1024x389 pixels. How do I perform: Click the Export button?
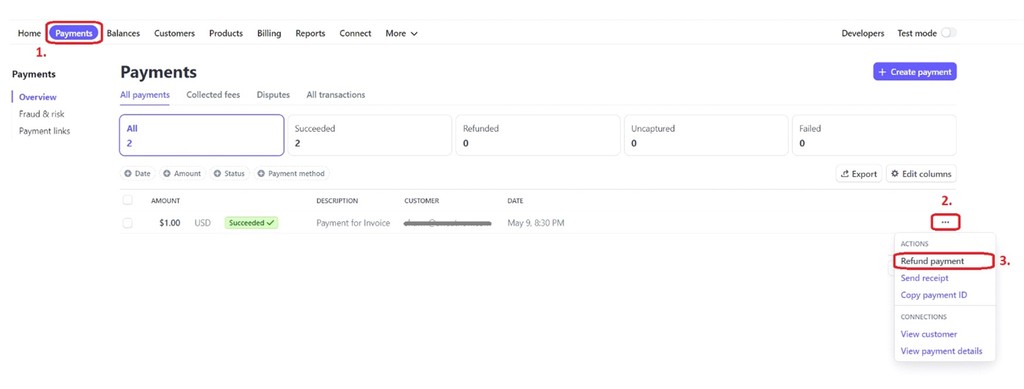pyautogui.click(x=859, y=174)
